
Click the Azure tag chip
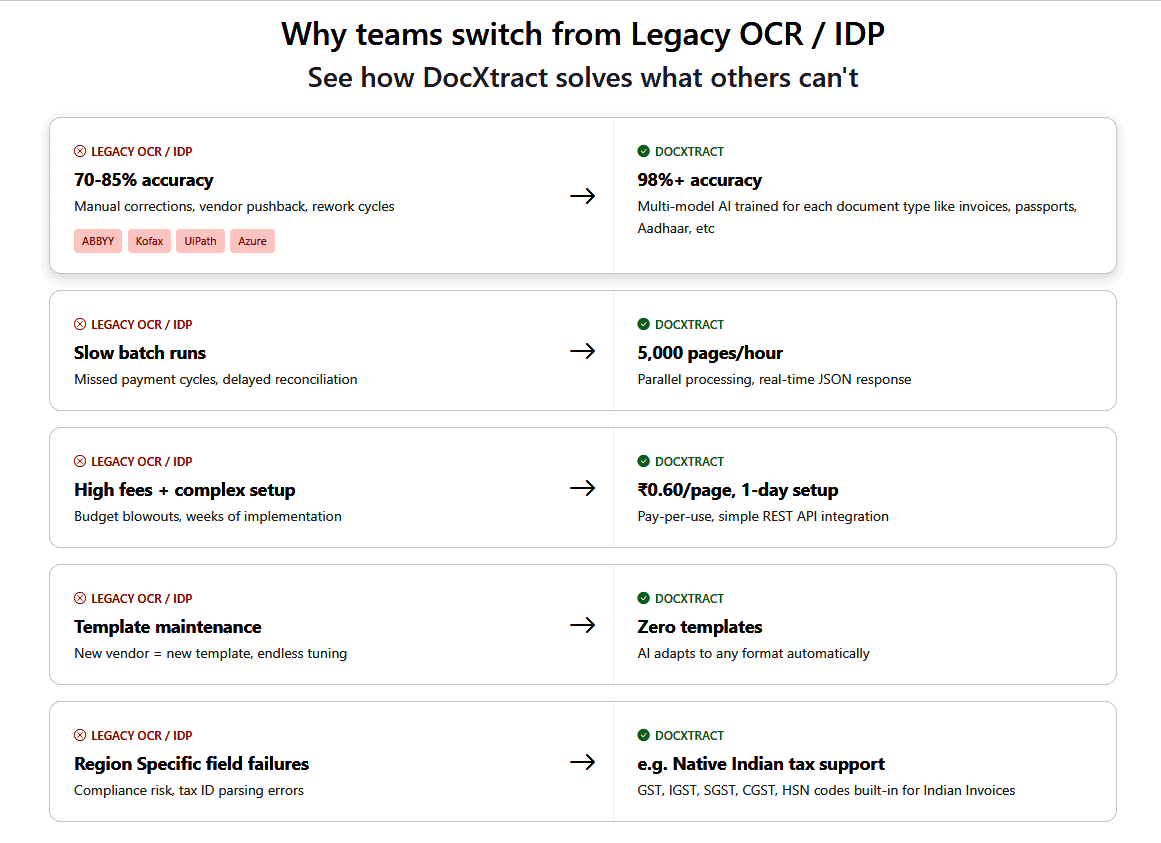pos(252,241)
